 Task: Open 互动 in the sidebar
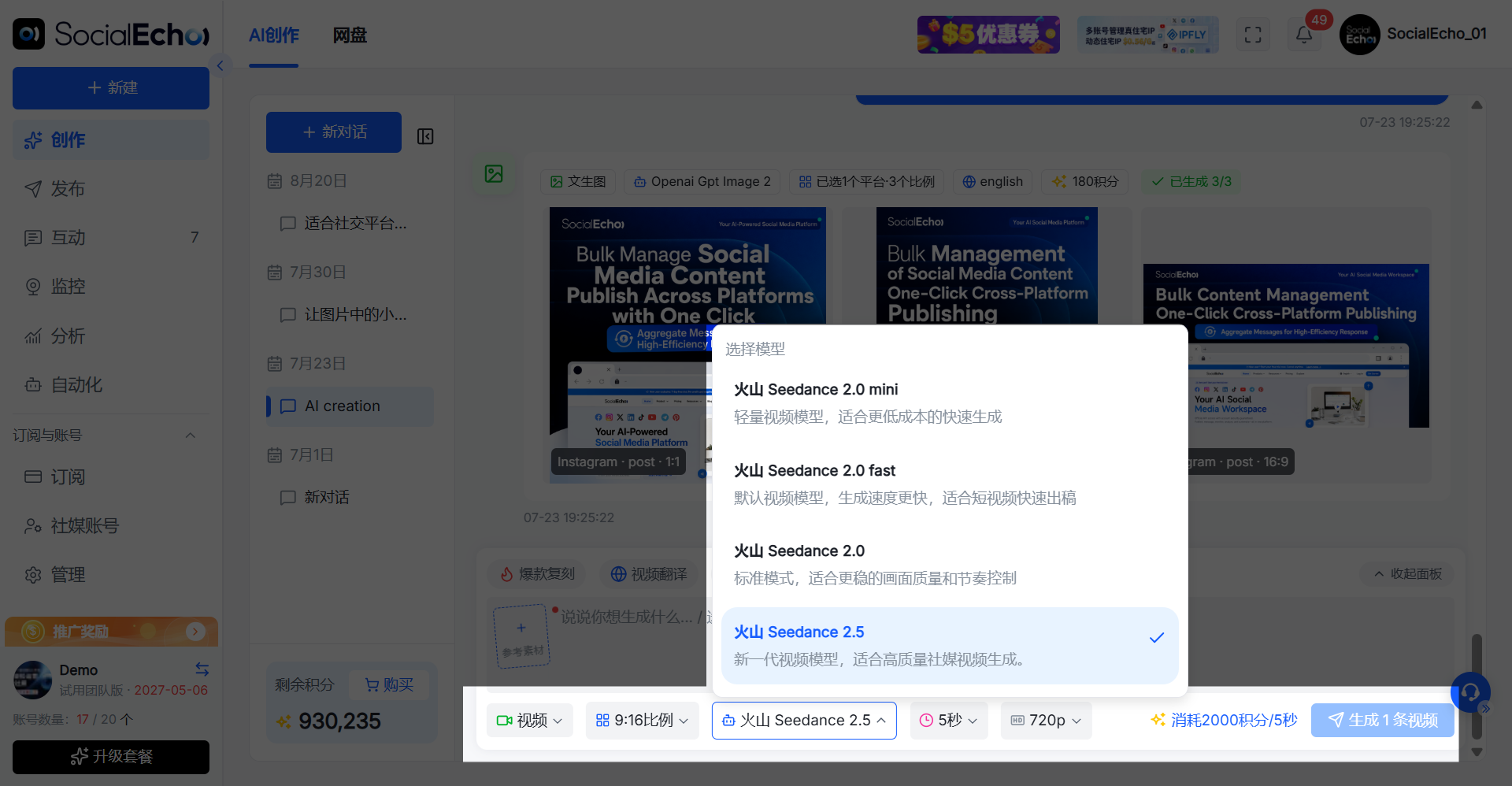point(111,238)
